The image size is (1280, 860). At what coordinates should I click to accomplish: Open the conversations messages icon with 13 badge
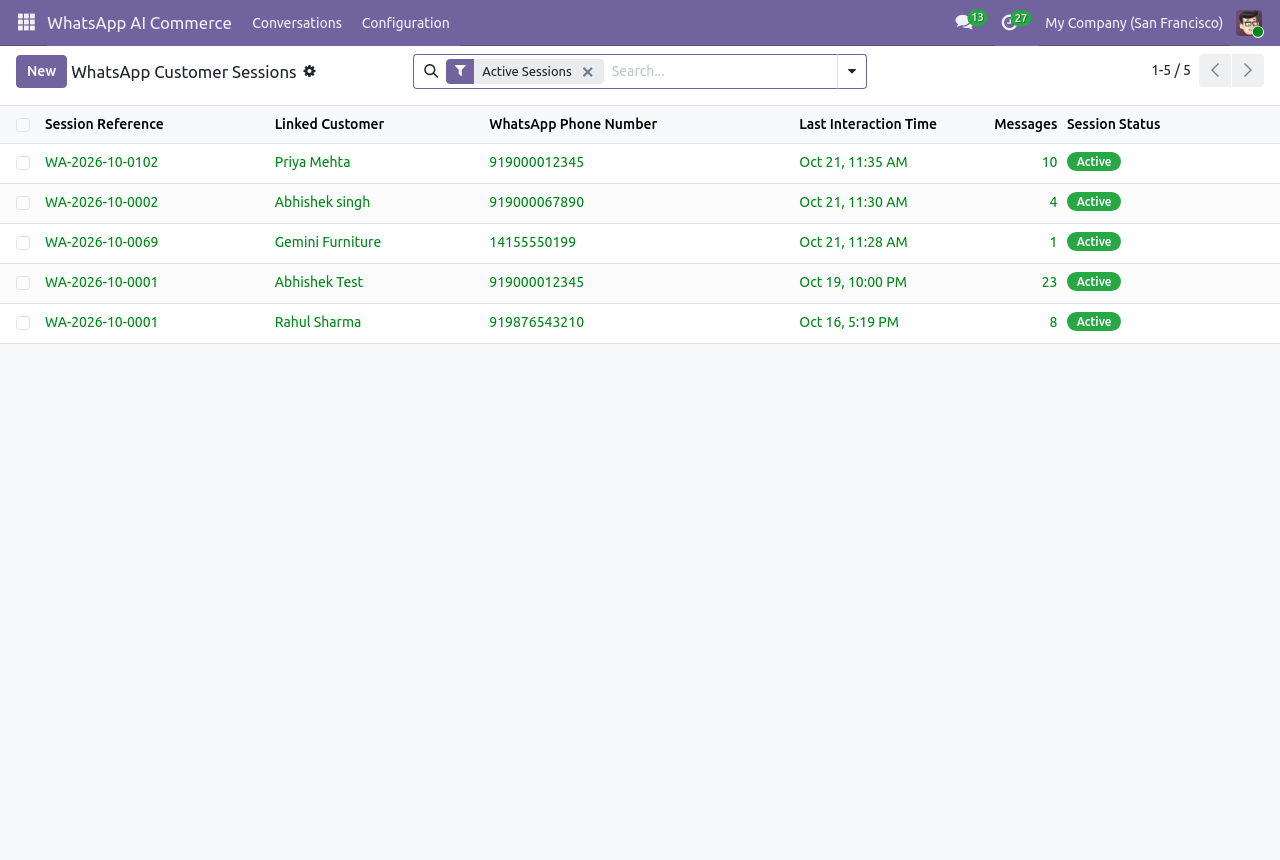coord(964,22)
